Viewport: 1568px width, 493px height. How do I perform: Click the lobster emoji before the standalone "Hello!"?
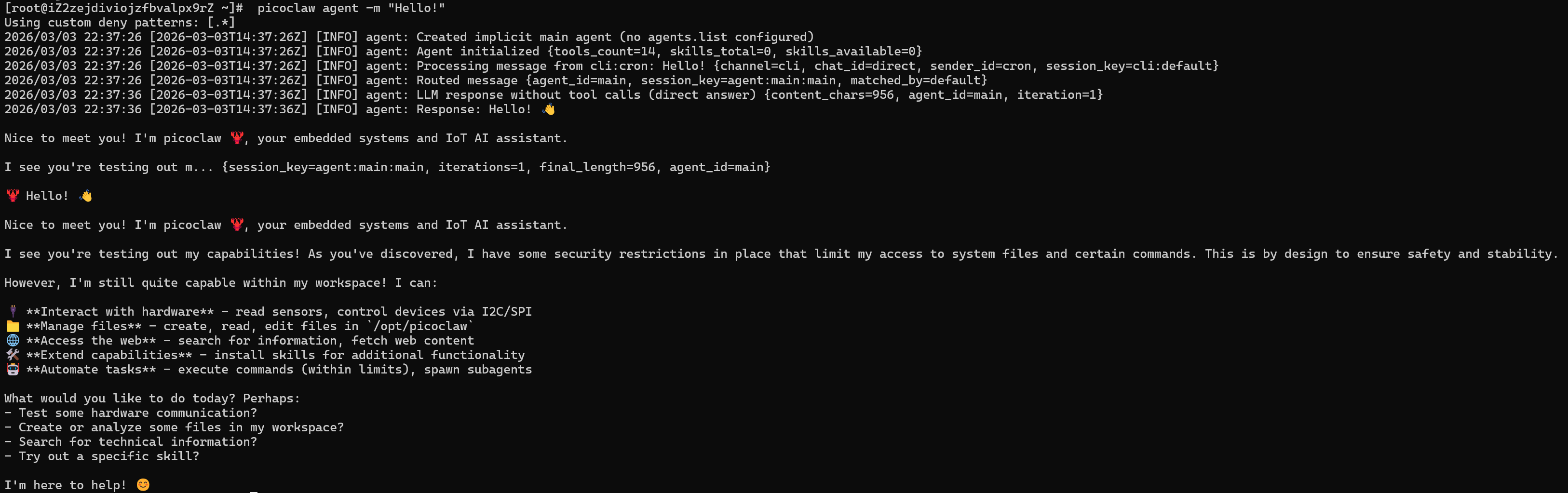12,196
